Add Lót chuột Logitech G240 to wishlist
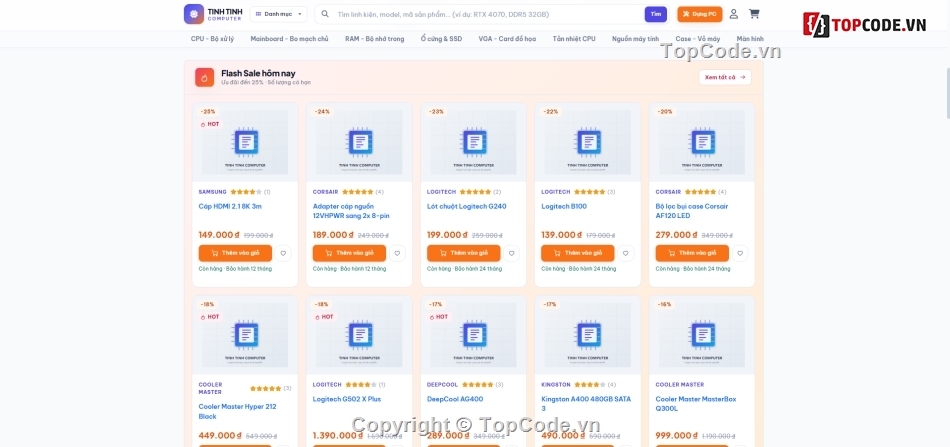The image size is (950, 447). tap(511, 253)
